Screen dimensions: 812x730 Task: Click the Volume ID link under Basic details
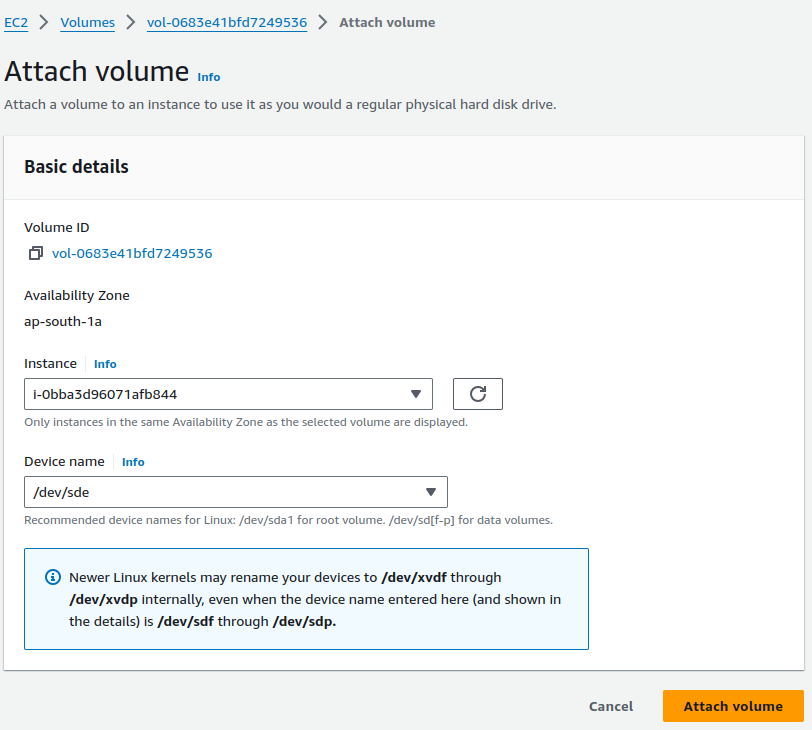(132, 254)
